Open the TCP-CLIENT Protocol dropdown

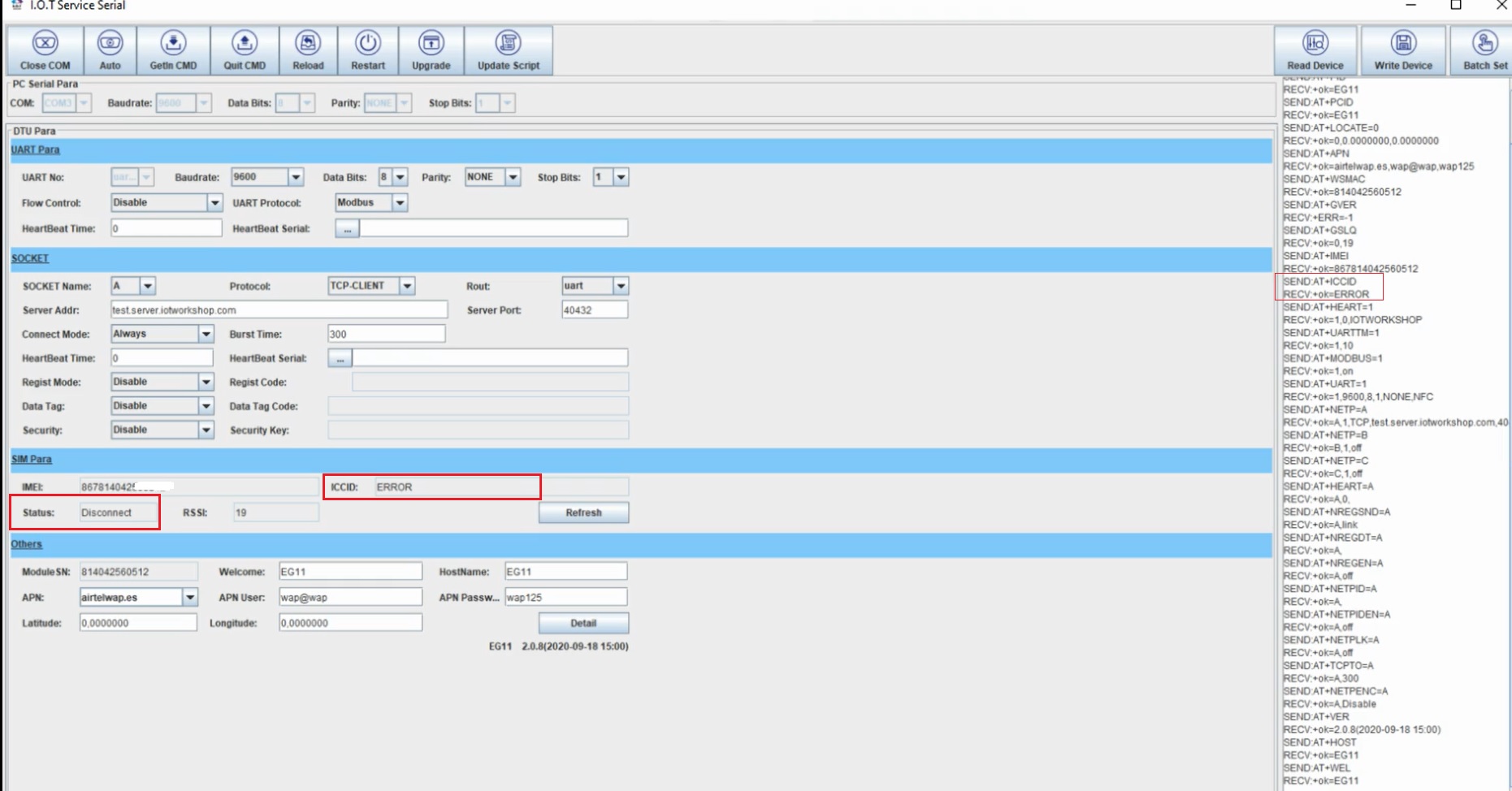tap(407, 286)
